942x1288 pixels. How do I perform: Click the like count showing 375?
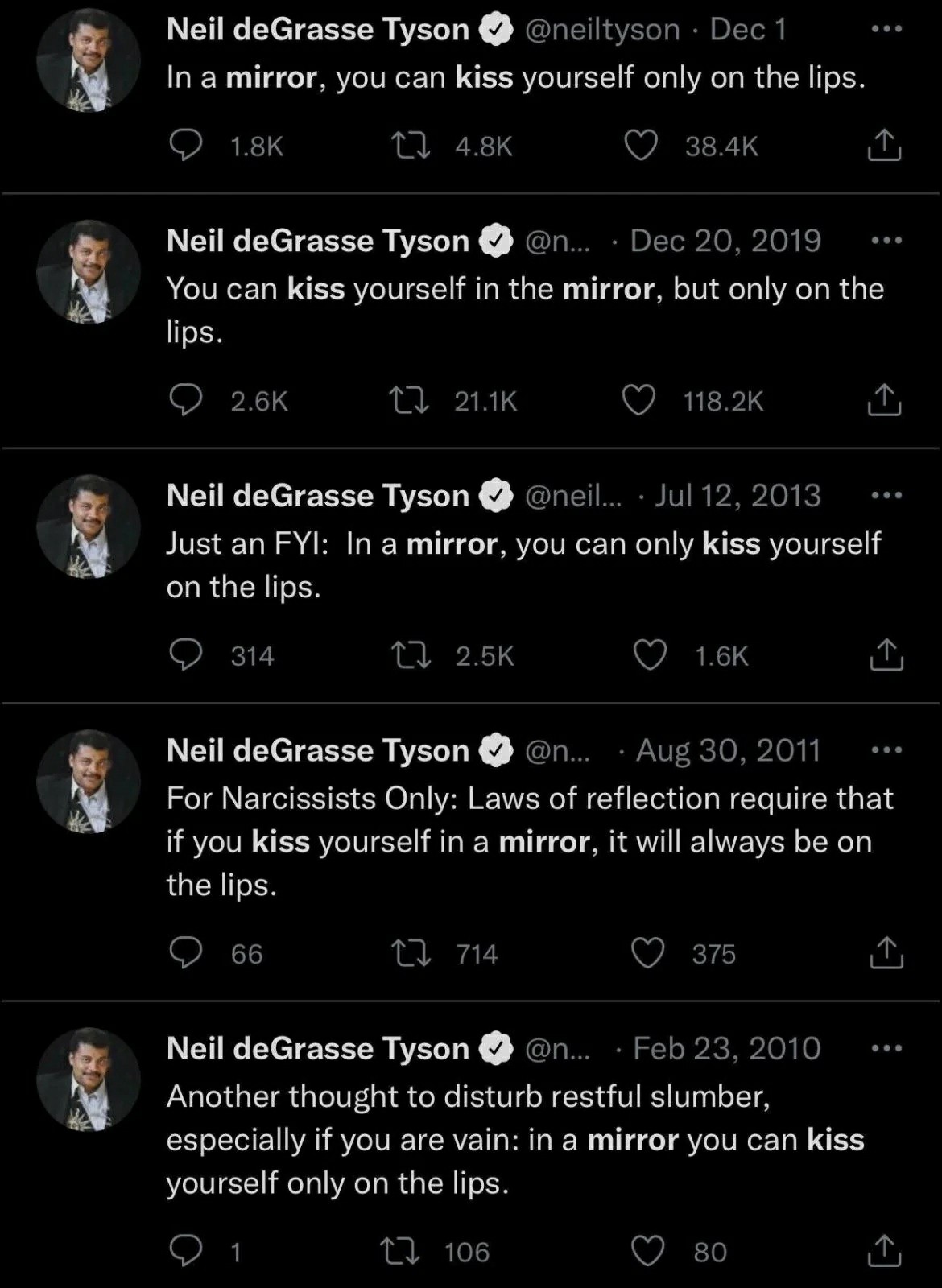[x=715, y=954]
